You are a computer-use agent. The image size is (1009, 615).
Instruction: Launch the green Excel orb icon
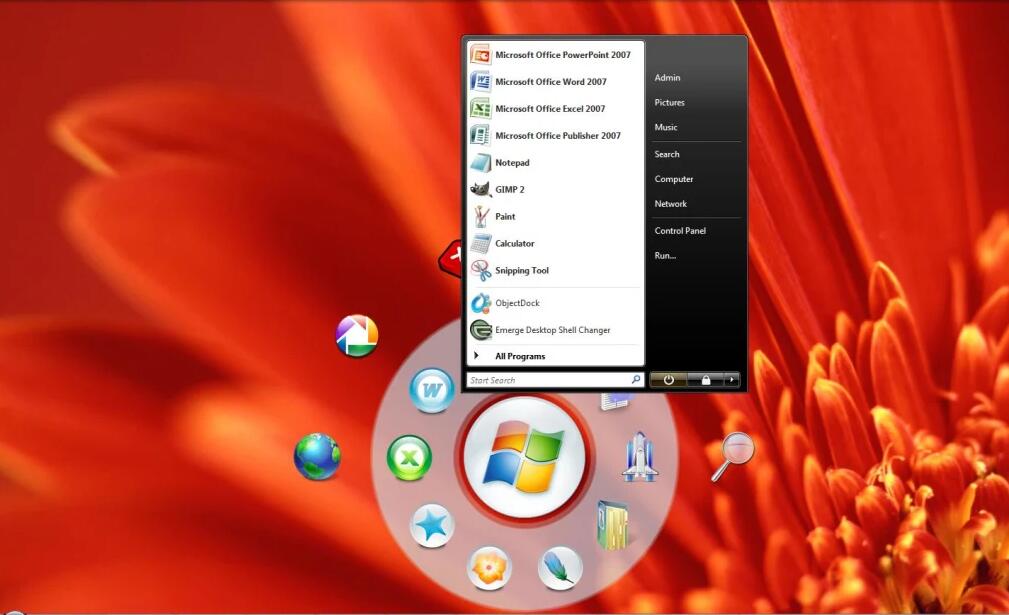pos(409,458)
